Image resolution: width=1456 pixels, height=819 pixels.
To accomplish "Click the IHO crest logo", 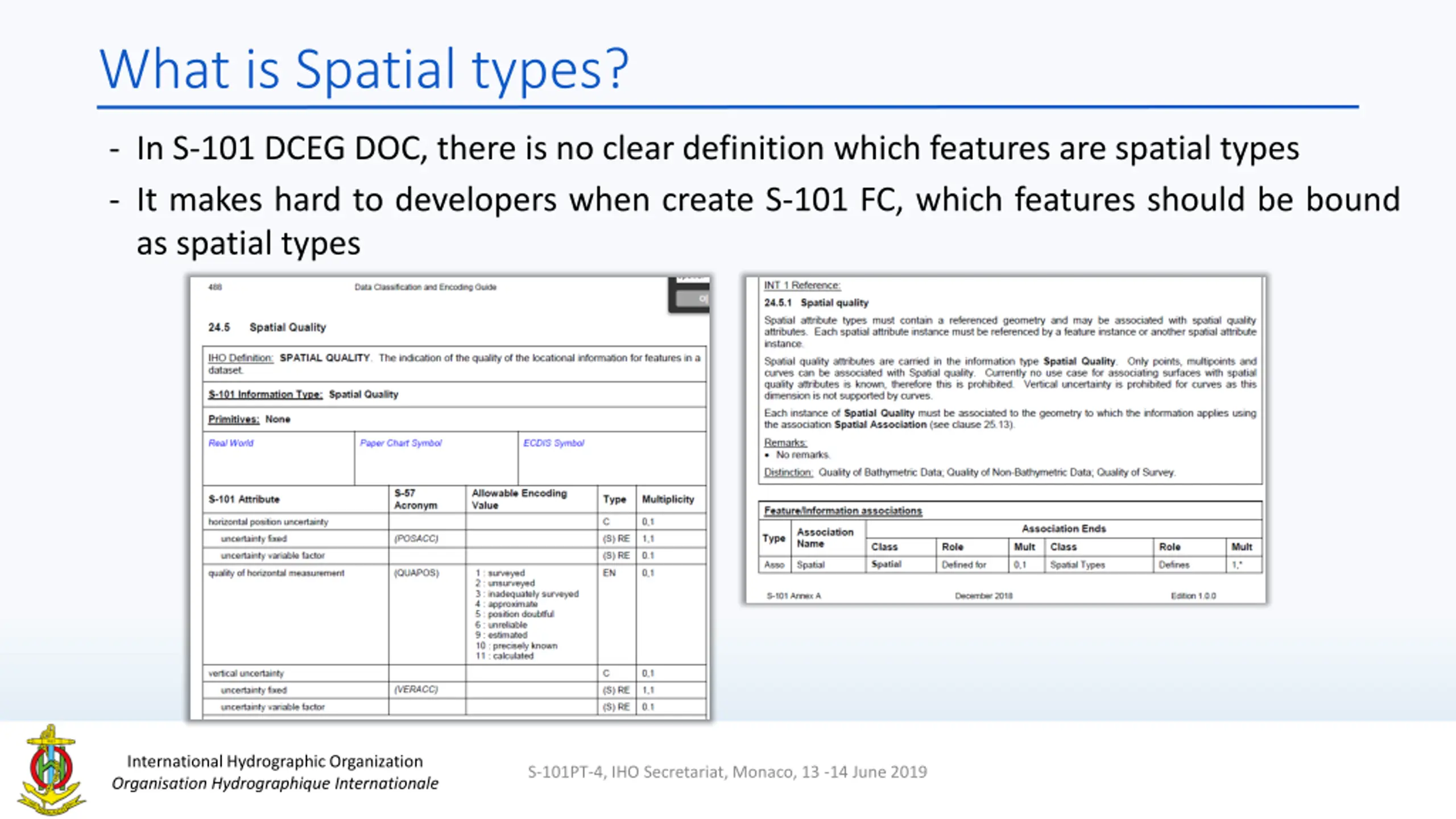I will tap(51, 769).
